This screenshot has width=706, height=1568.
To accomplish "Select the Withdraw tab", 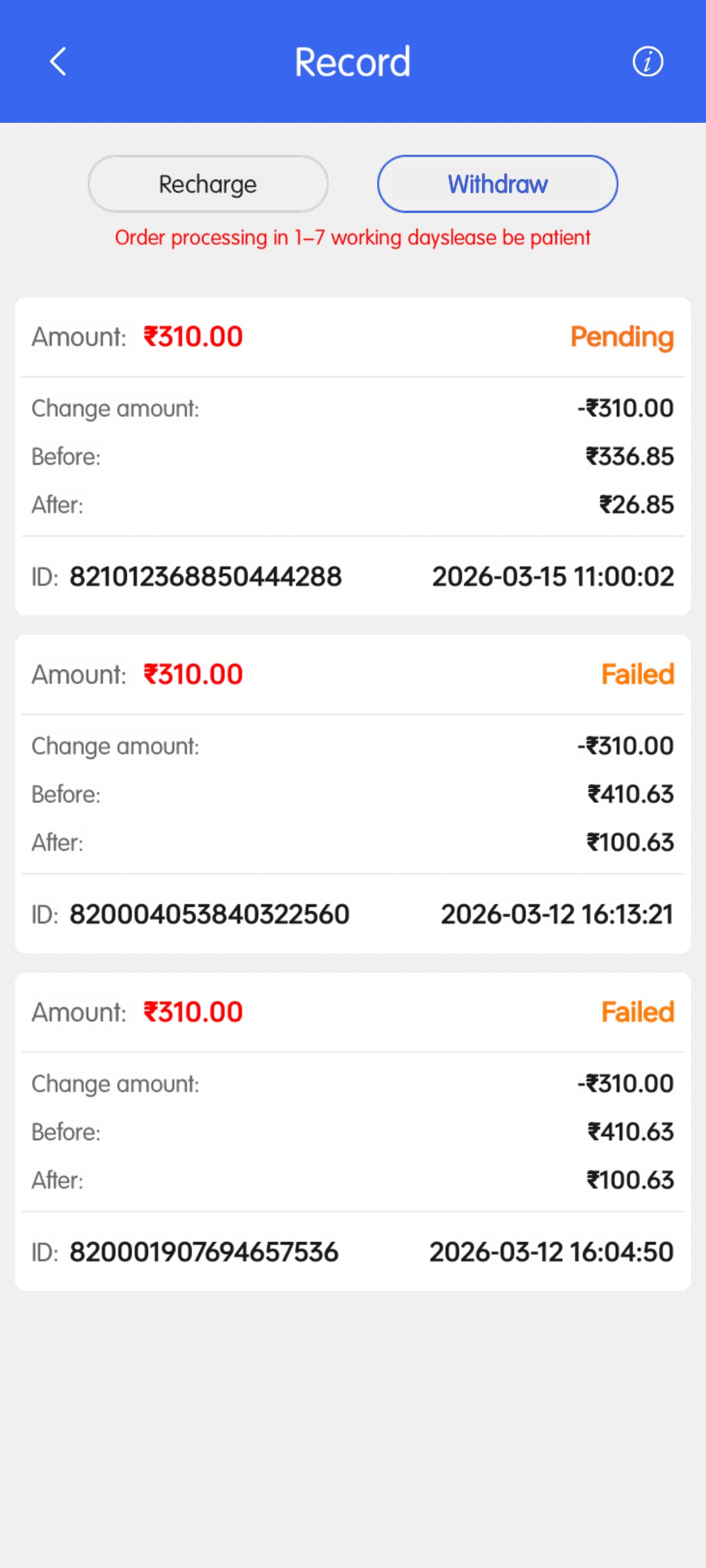I will (497, 184).
